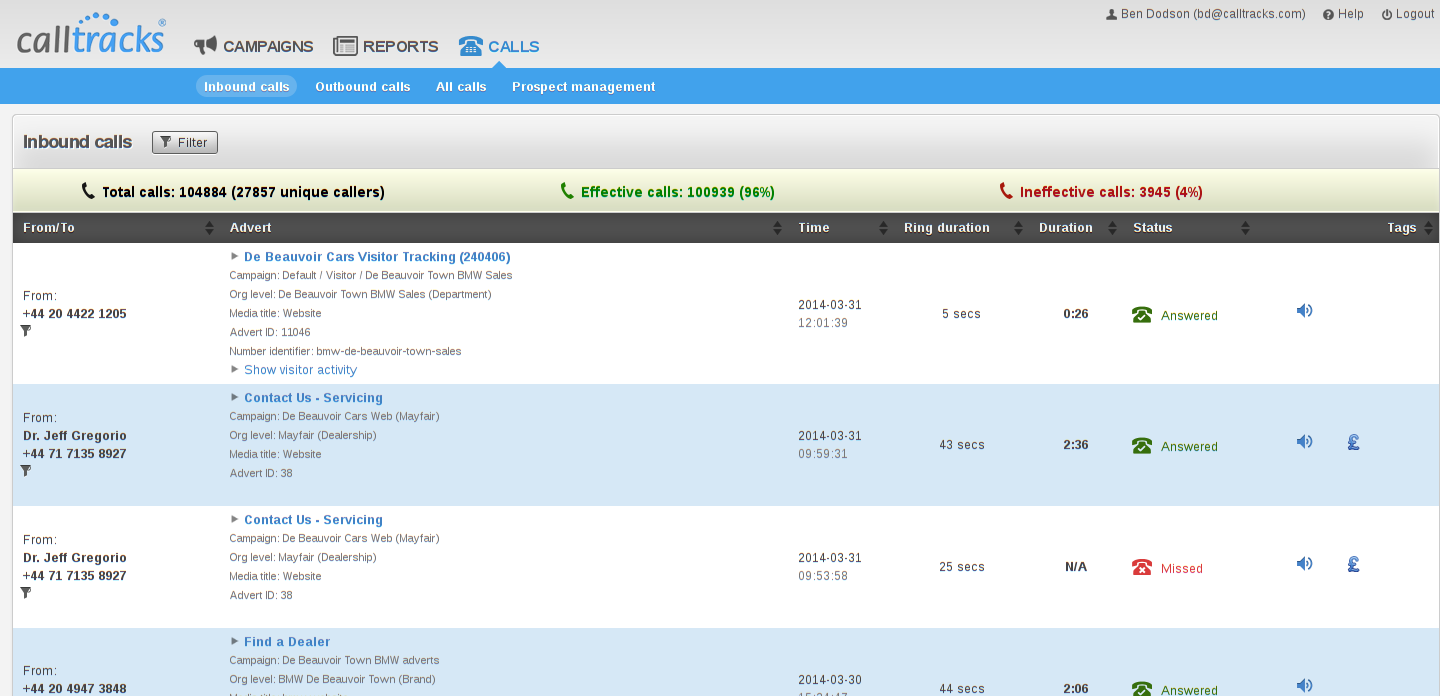Image resolution: width=1440 pixels, height=696 pixels.
Task: Click pound icon on missed call row
Action: pos(1353,564)
